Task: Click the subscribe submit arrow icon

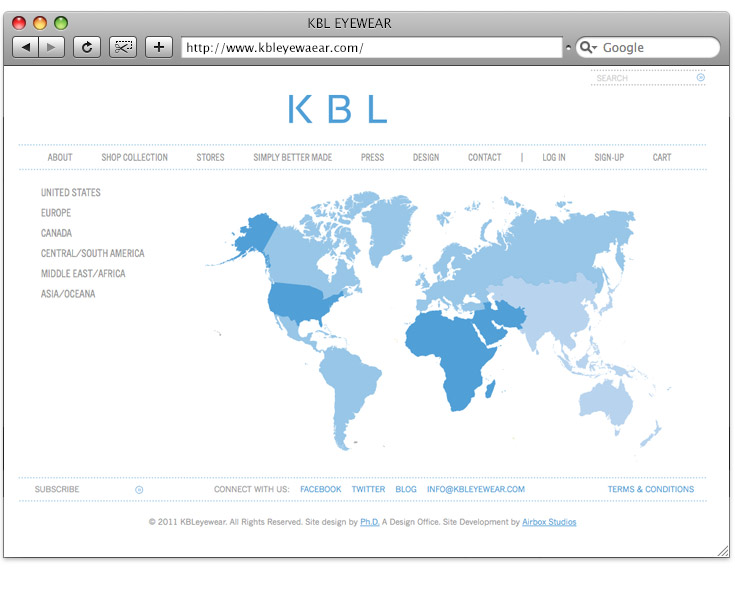Action: pos(139,490)
